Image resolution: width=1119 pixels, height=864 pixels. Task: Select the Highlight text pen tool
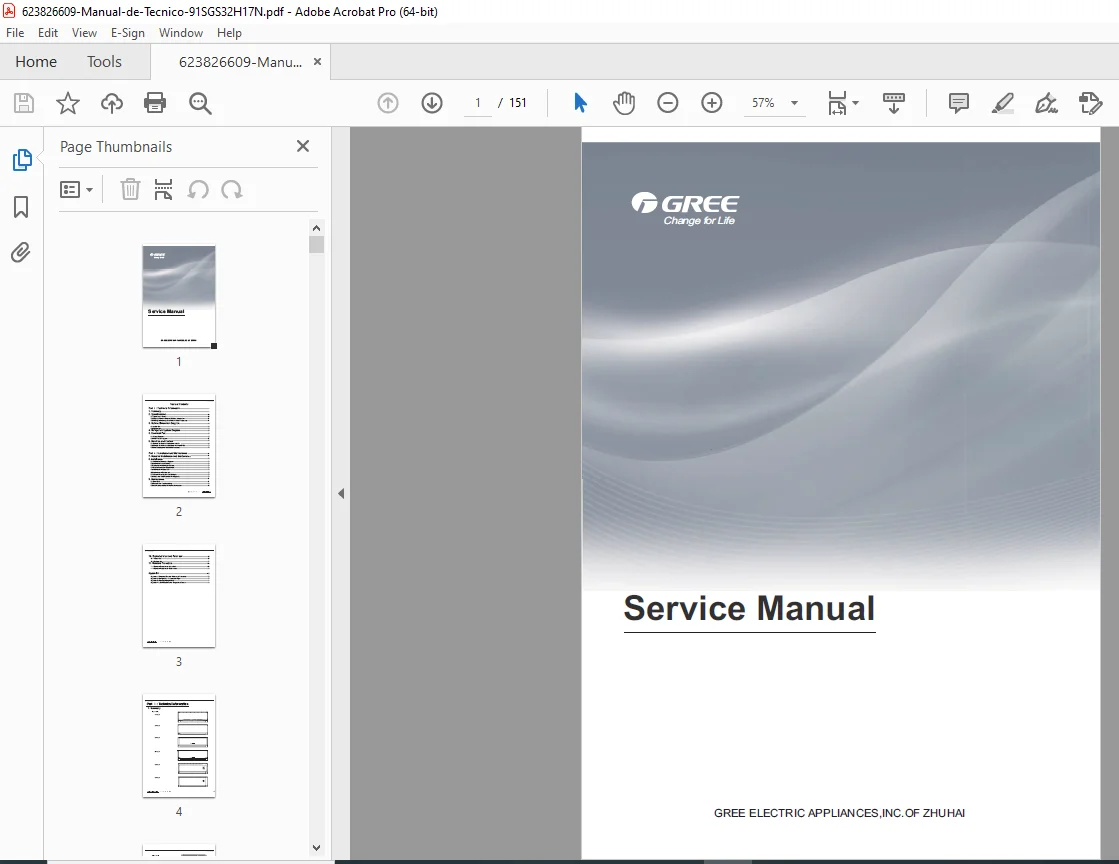(x=1003, y=103)
